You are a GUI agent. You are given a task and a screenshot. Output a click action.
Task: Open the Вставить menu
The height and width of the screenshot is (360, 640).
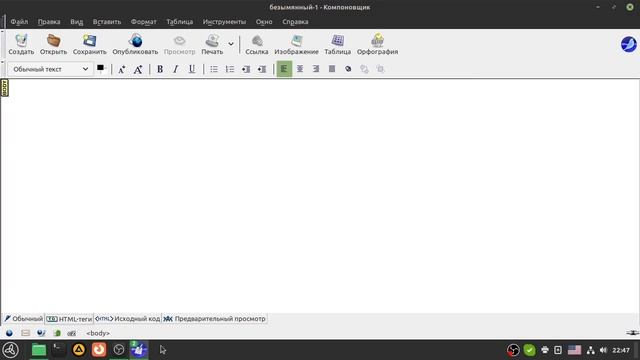(107, 22)
